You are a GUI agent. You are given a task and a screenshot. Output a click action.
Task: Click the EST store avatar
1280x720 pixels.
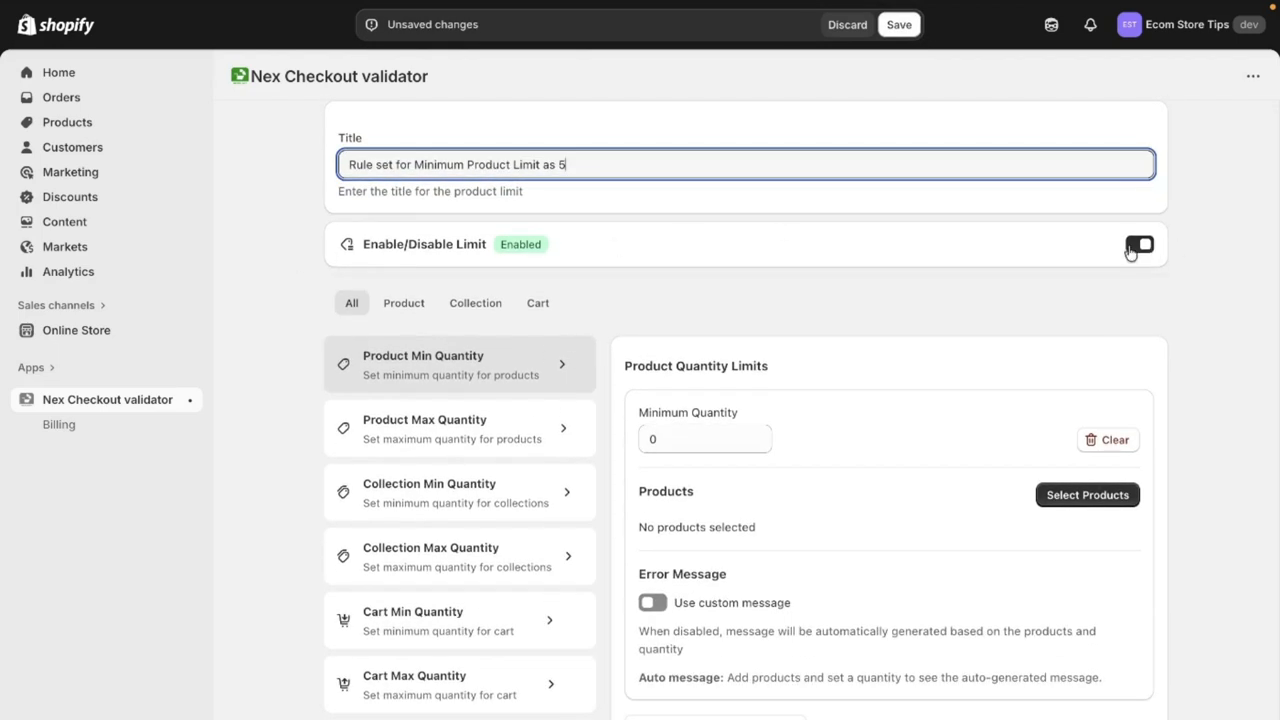pos(1129,25)
